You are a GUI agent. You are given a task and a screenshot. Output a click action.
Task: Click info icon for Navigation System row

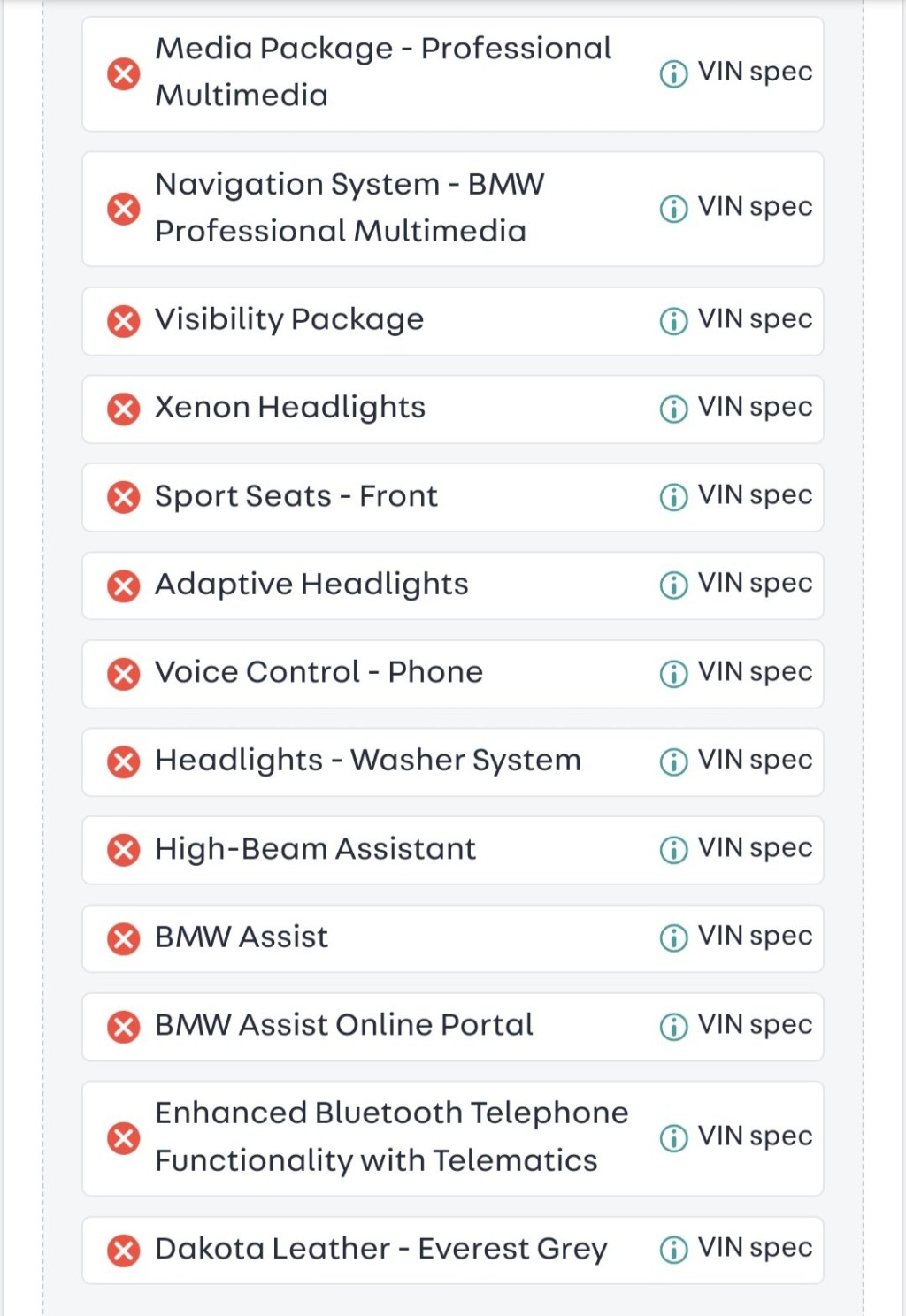[673, 209]
